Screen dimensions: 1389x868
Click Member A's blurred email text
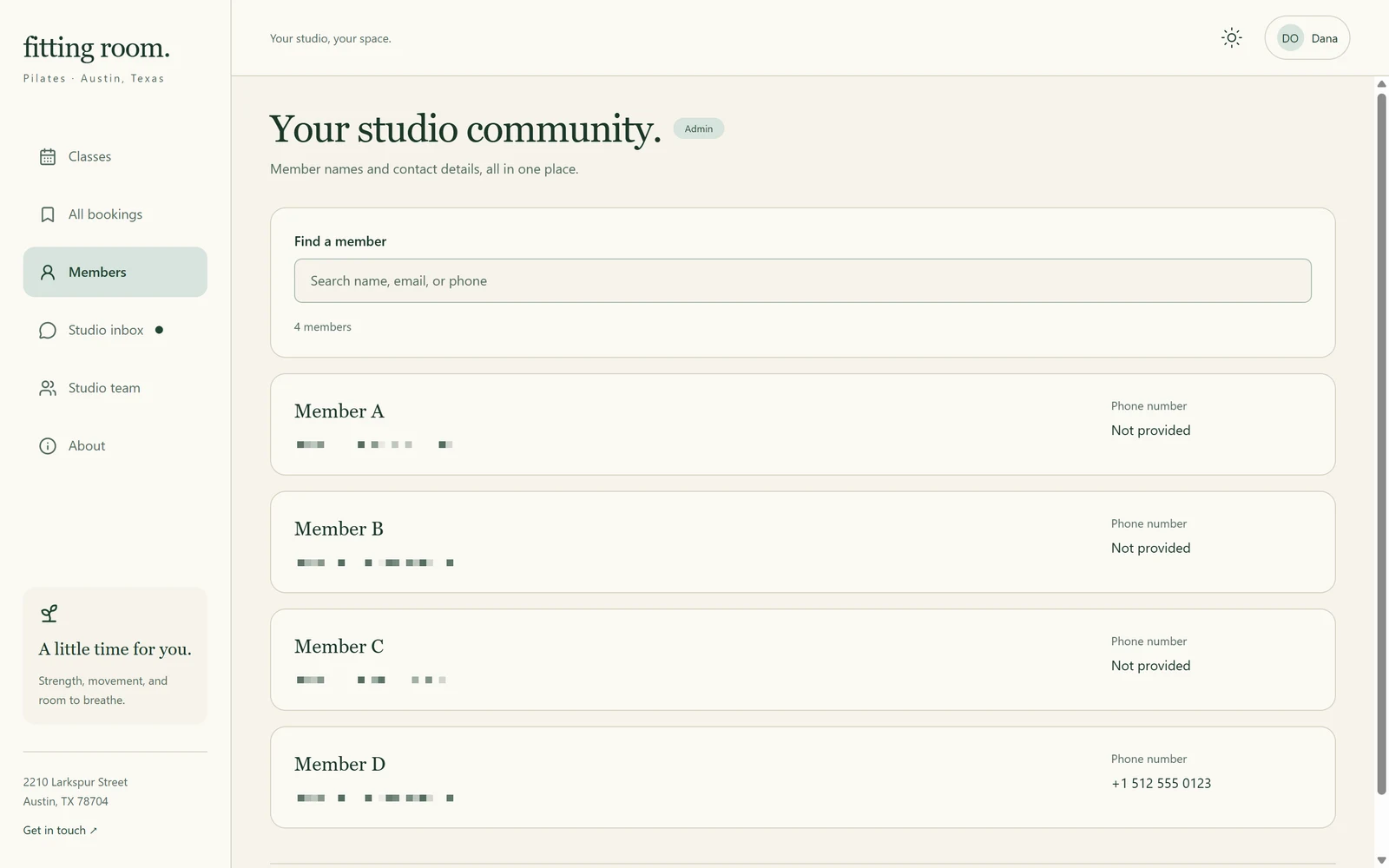375,444
